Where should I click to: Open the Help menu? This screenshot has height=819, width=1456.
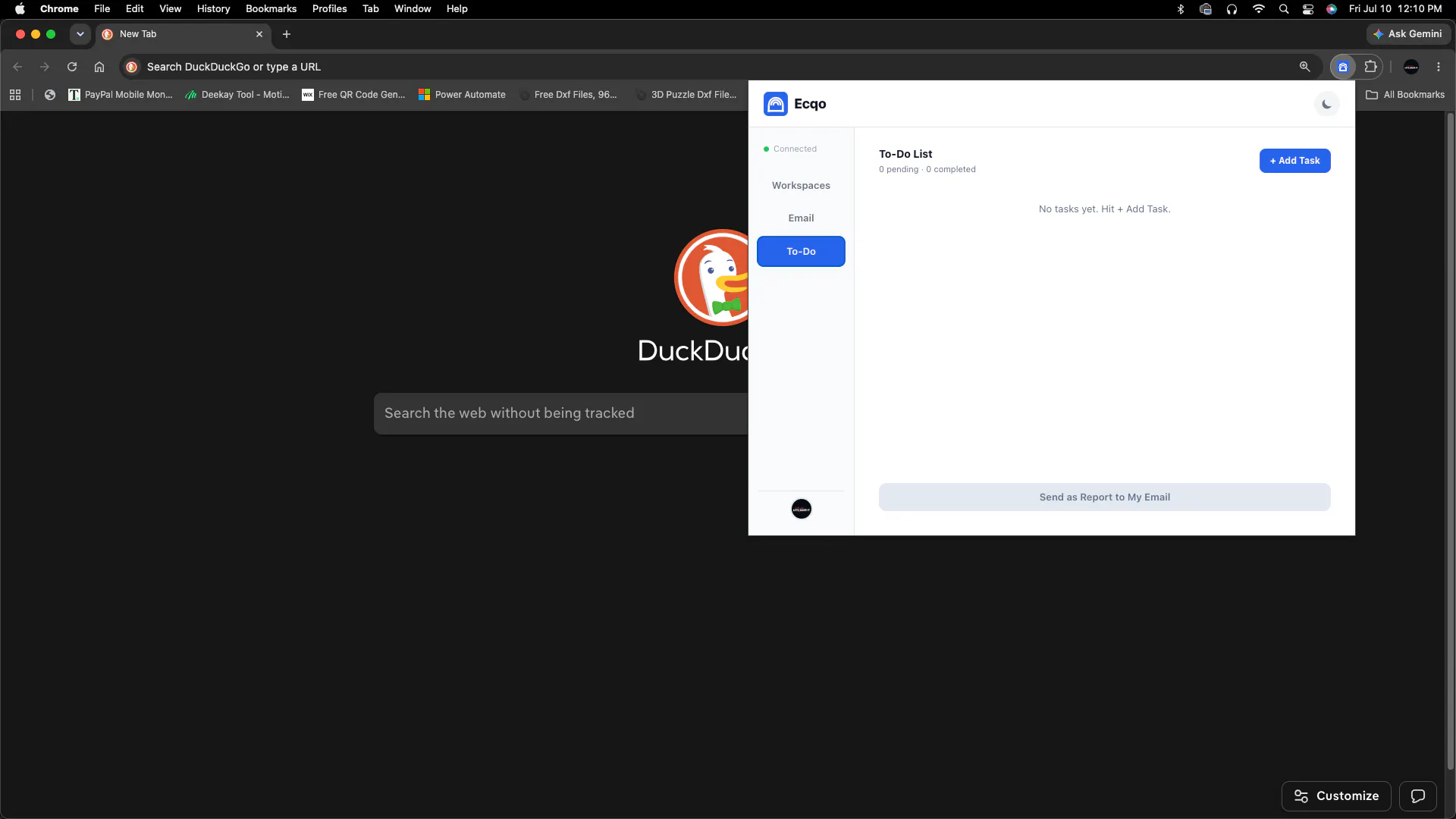457,9
